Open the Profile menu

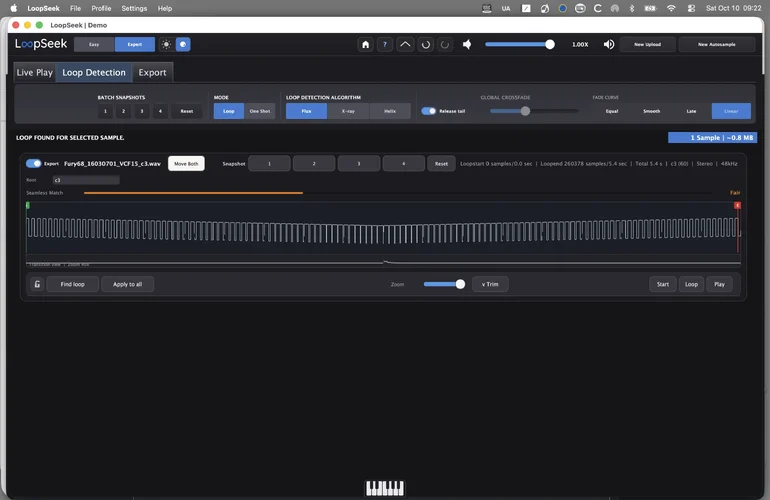click(101, 8)
